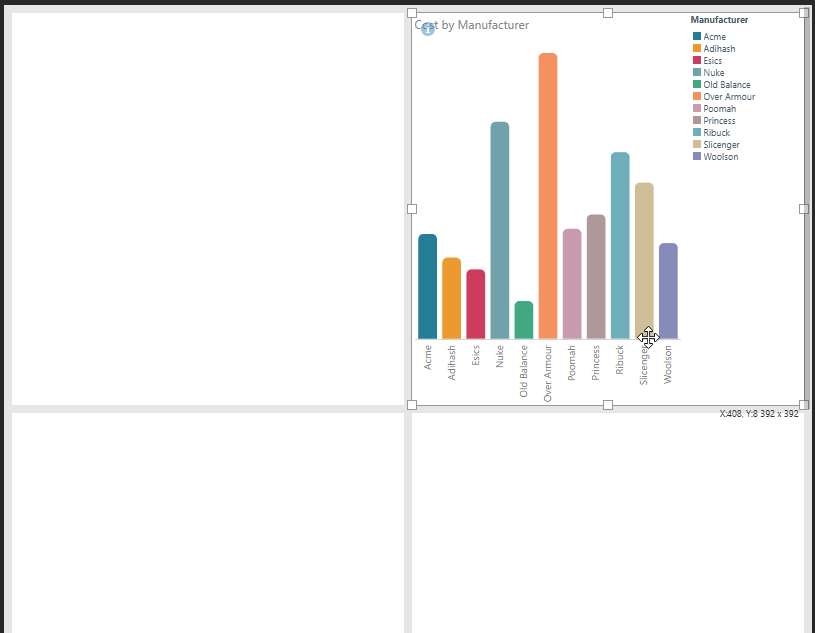Click Princess legend color swatch
This screenshot has height=633, width=815.
click(x=696, y=120)
